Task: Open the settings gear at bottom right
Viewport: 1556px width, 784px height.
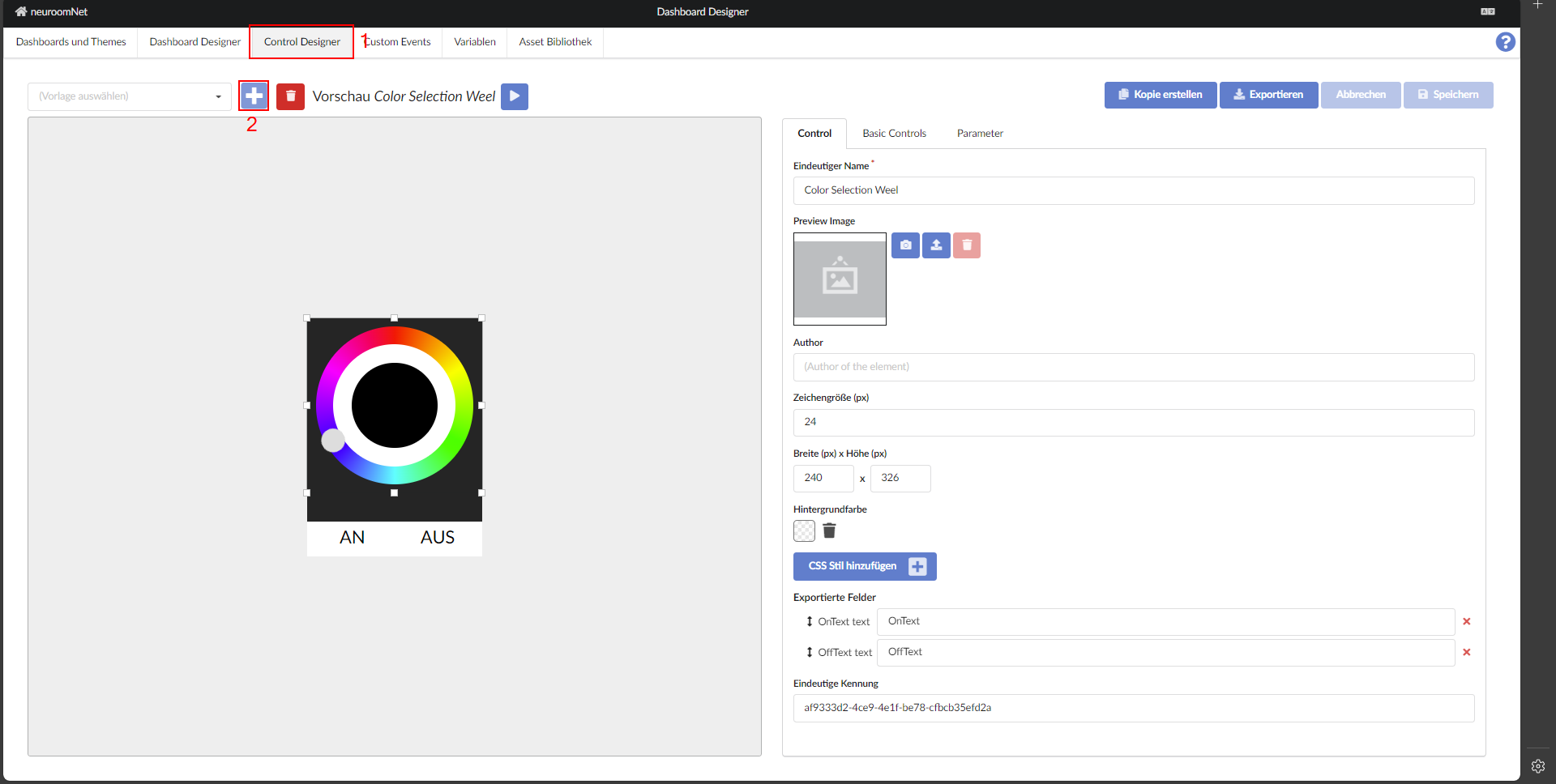Action: tap(1537, 766)
